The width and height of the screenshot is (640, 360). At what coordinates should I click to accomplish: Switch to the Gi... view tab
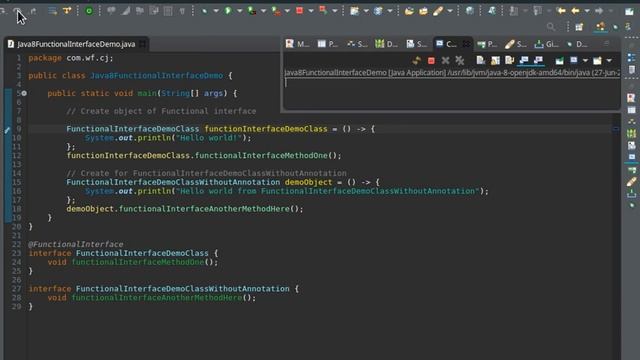(547, 44)
